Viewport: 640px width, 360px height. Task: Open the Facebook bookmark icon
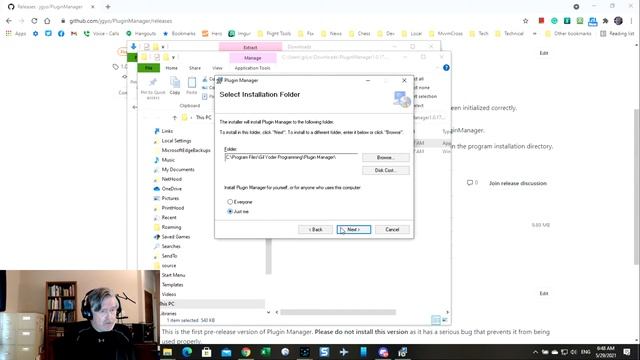coord(61,33)
